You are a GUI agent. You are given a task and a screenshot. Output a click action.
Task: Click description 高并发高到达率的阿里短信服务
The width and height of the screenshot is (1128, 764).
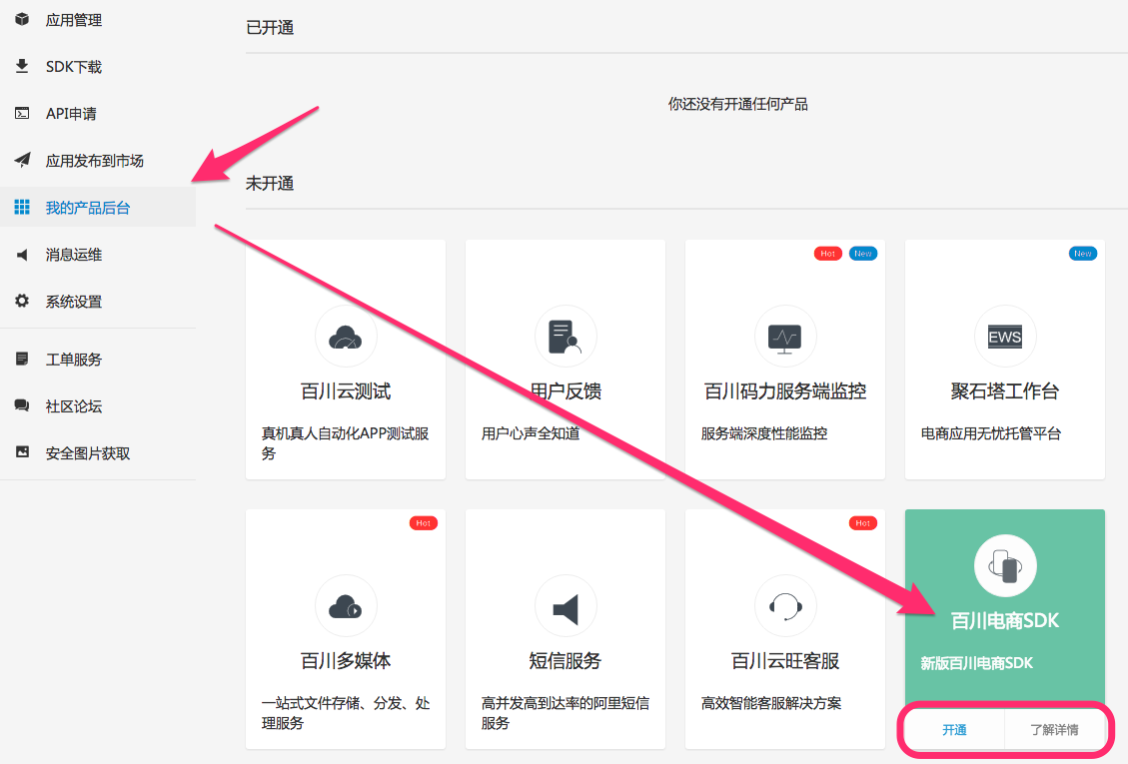[565, 713]
